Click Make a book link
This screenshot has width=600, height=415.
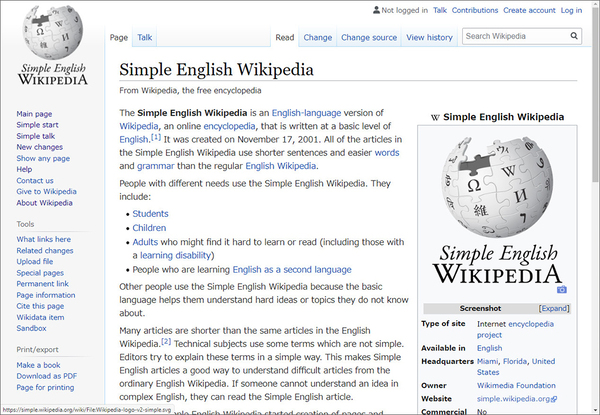tap(38, 365)
